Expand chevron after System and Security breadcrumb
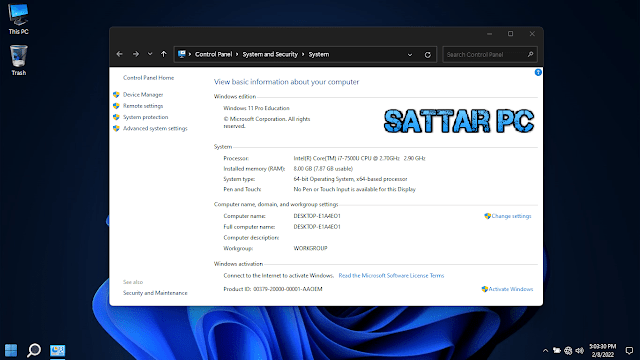This screenshot has width=640, height=360. (x=303, y=54)
